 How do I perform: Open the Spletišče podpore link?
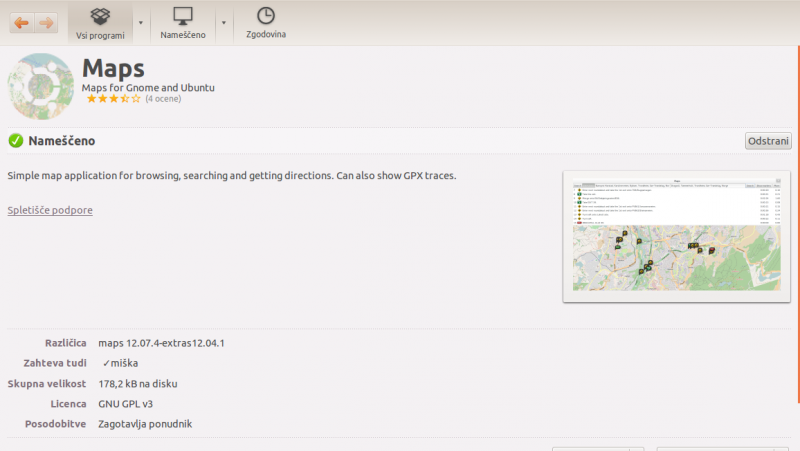tap(50, 210)
